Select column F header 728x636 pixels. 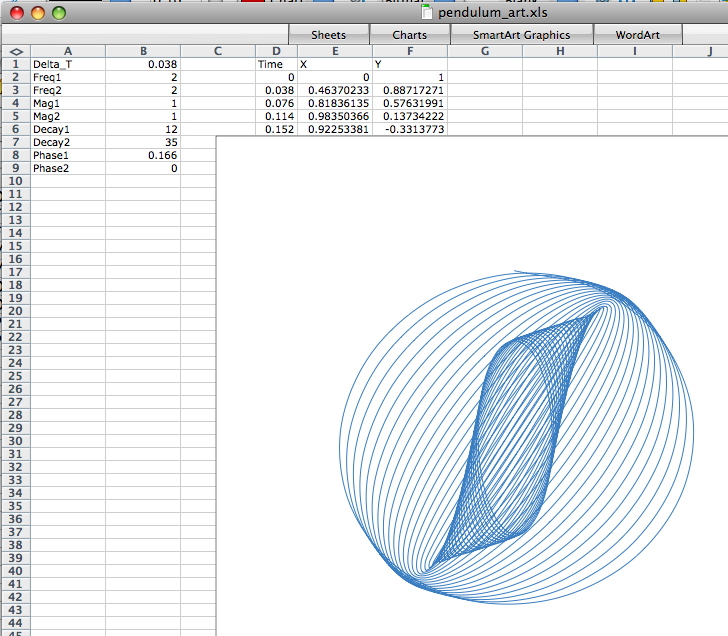pyautogui.click(x=410, y=51)
